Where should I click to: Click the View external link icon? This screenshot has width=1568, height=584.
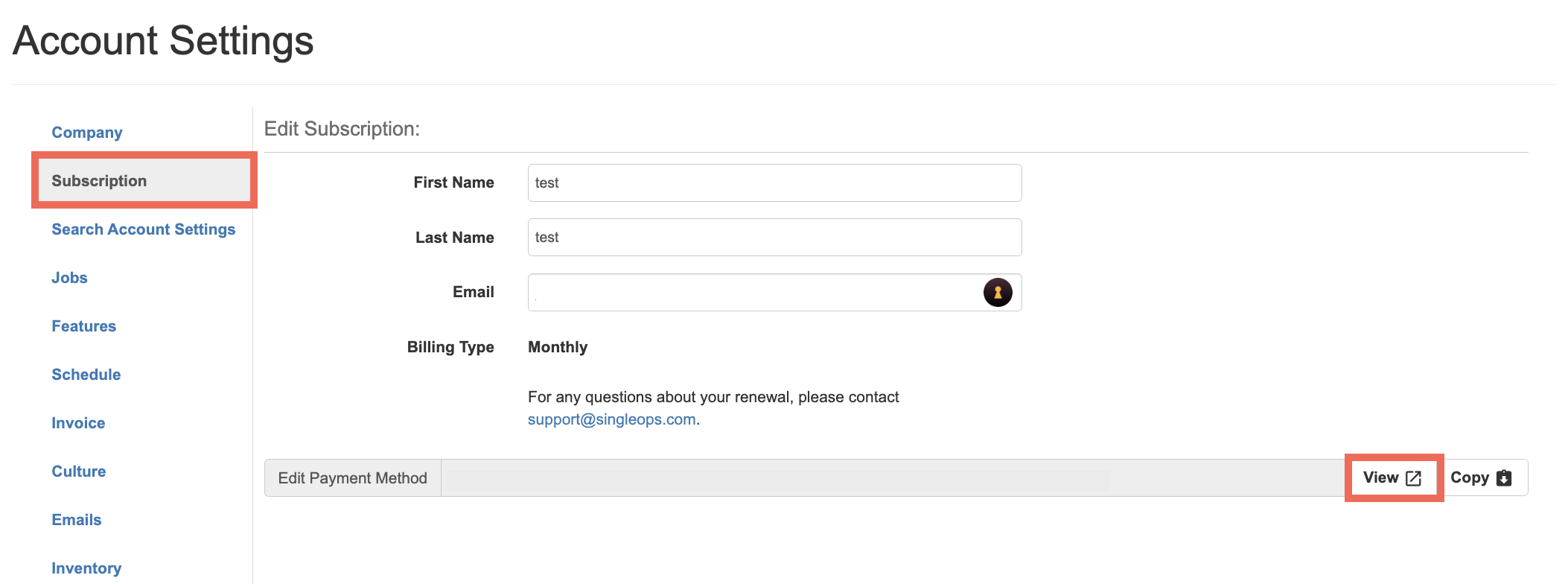(x=1413, y=478)
